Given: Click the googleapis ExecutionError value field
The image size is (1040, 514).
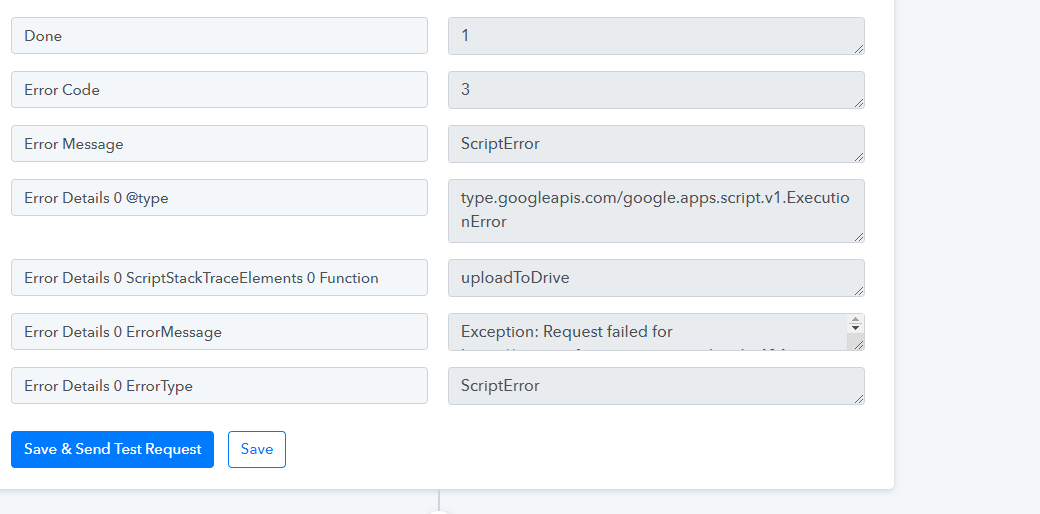Looking at the screenshot, I should [656, 211].
